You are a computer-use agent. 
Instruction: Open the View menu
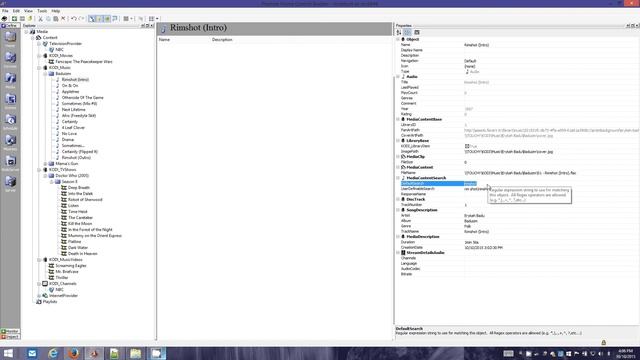click(x=28, y=11)
